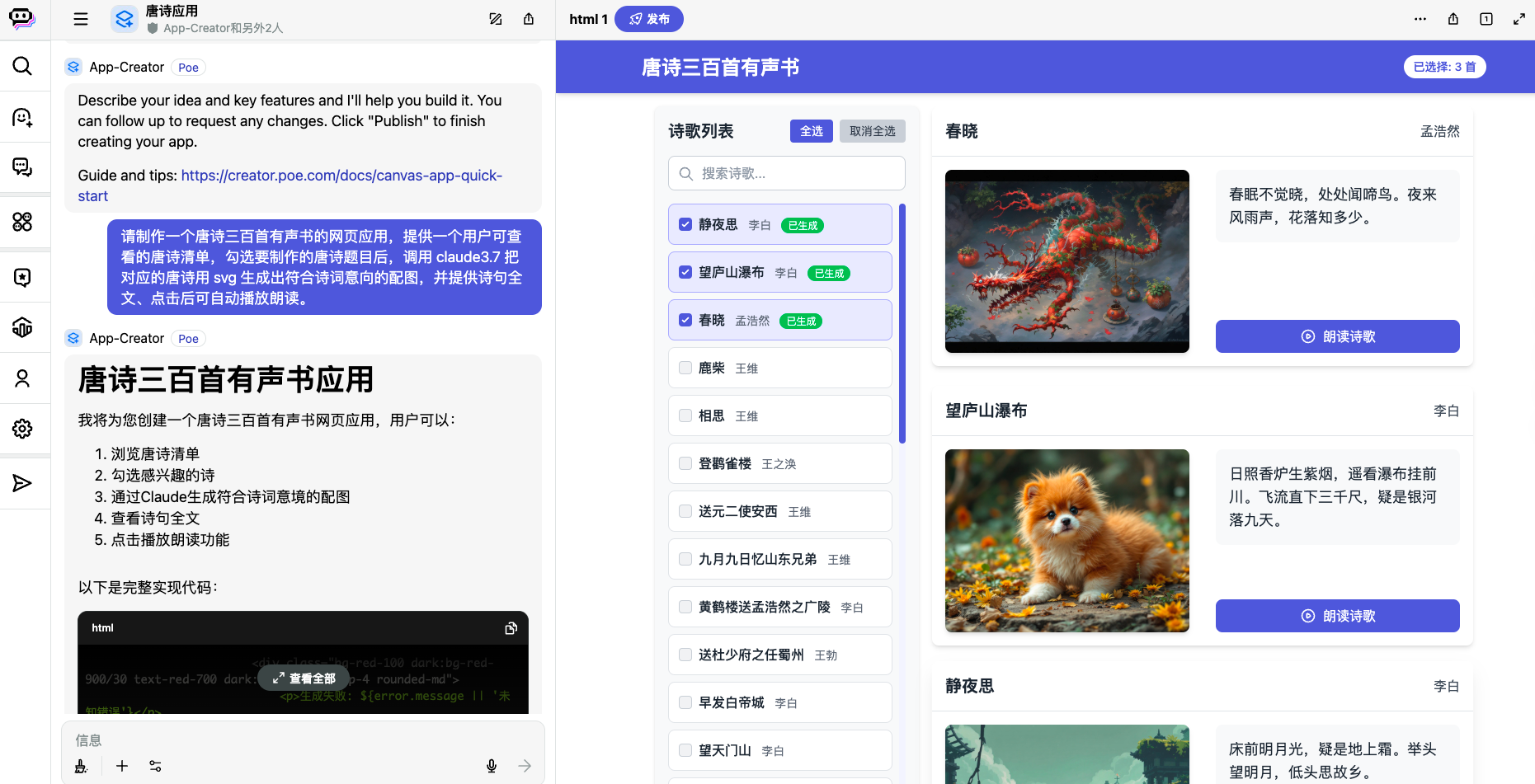The height and width of the screenshot is (784, 1535).
Task: Open the apps grid icon in sidebar
Action: click(22, 221)
